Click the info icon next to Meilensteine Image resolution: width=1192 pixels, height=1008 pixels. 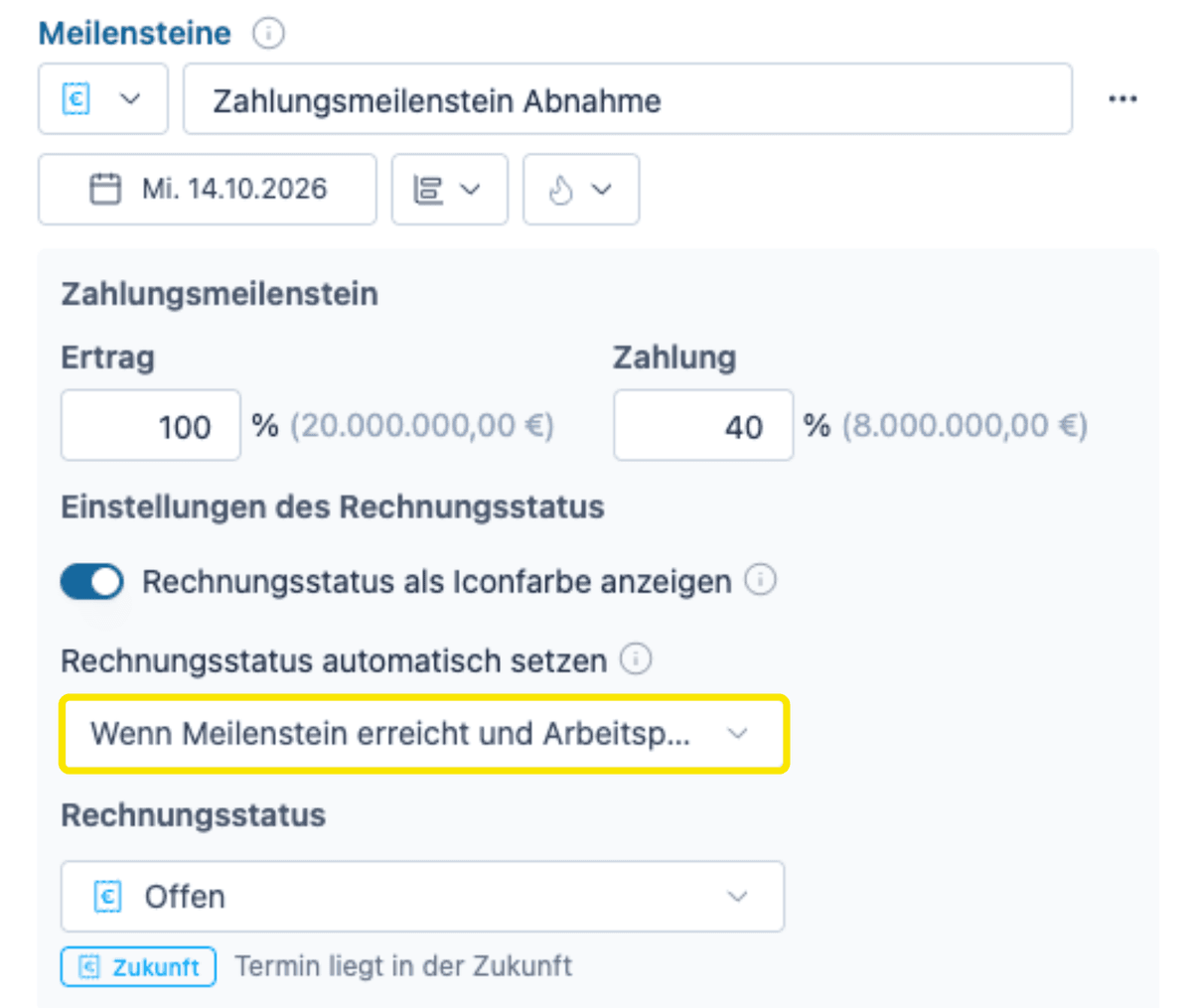[268, 33]
